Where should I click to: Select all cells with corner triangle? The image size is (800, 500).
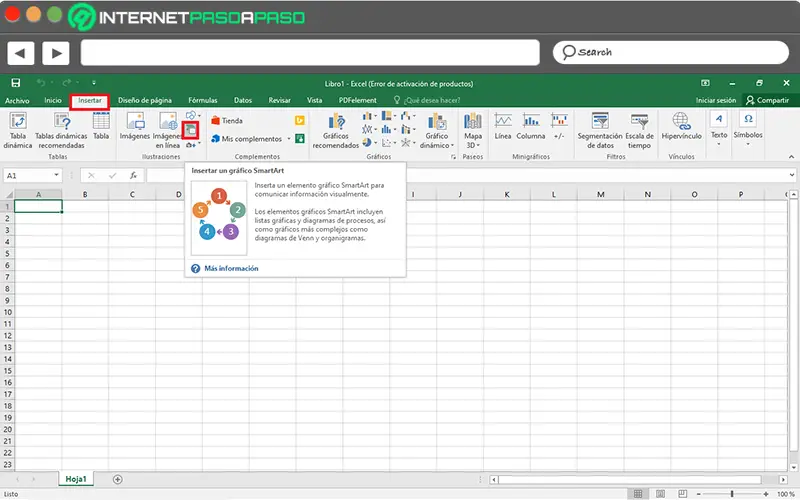pos(8,194)
